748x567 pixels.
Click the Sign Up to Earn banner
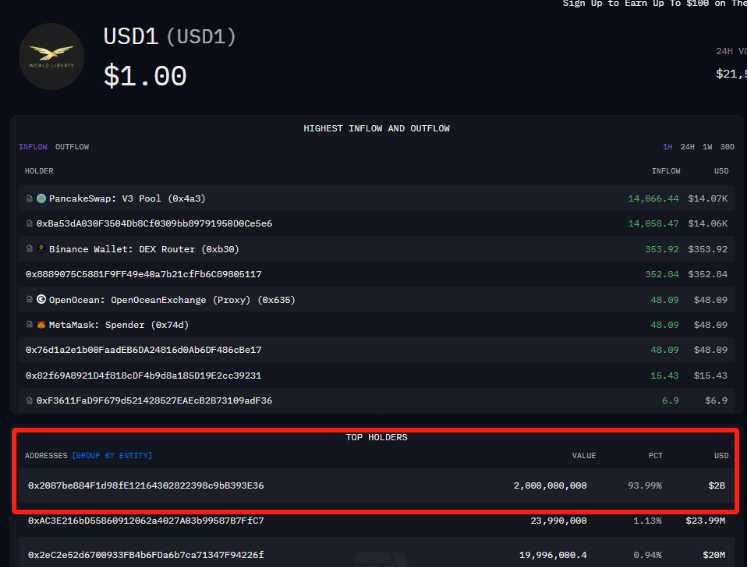[x=654, y=4]
